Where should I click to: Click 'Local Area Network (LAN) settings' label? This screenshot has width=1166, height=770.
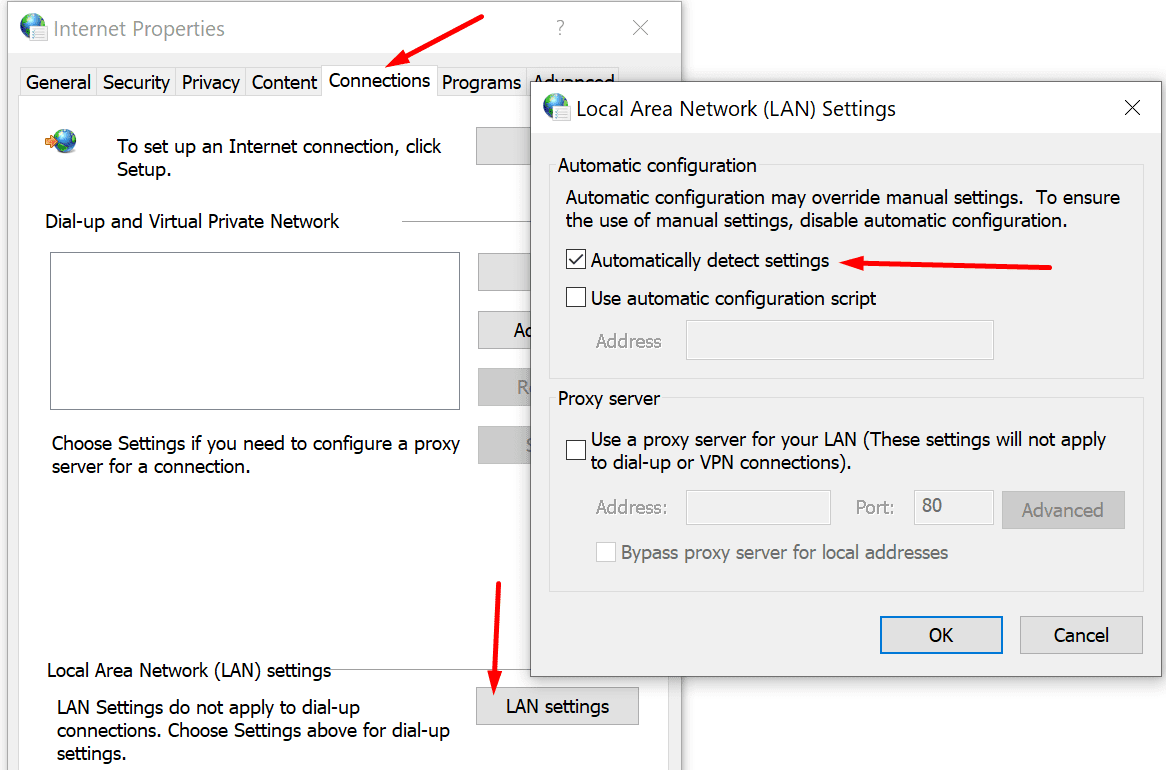[189, 670]
